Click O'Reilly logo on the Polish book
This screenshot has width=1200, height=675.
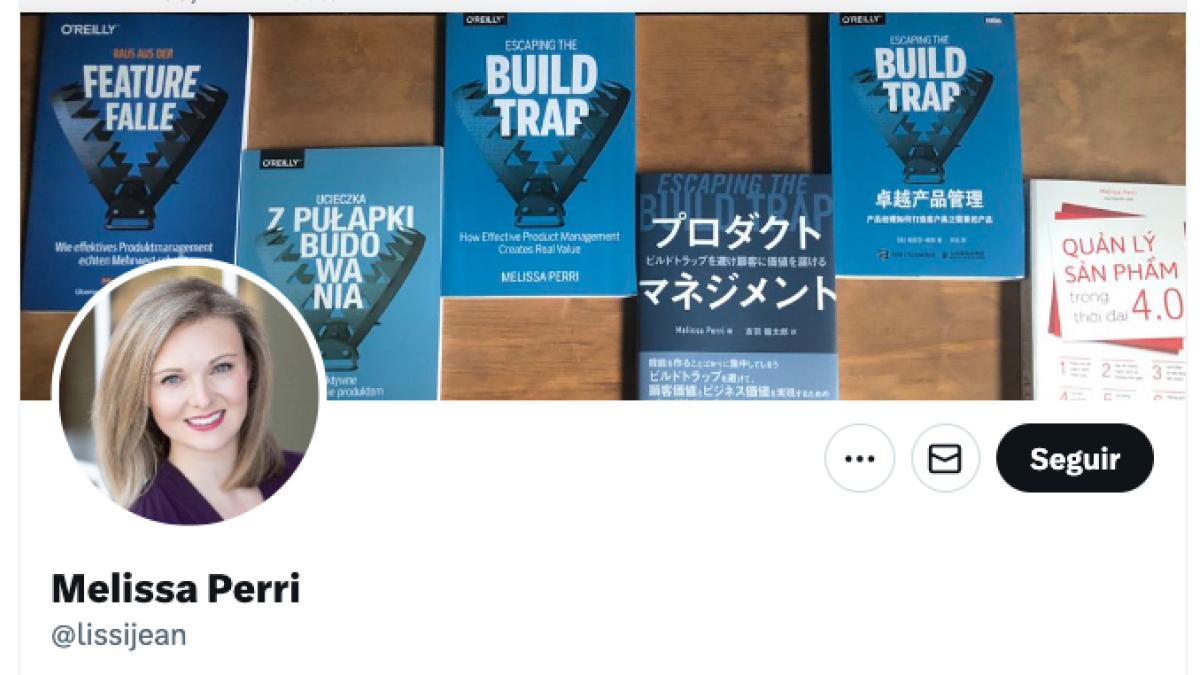pos(283,161)
